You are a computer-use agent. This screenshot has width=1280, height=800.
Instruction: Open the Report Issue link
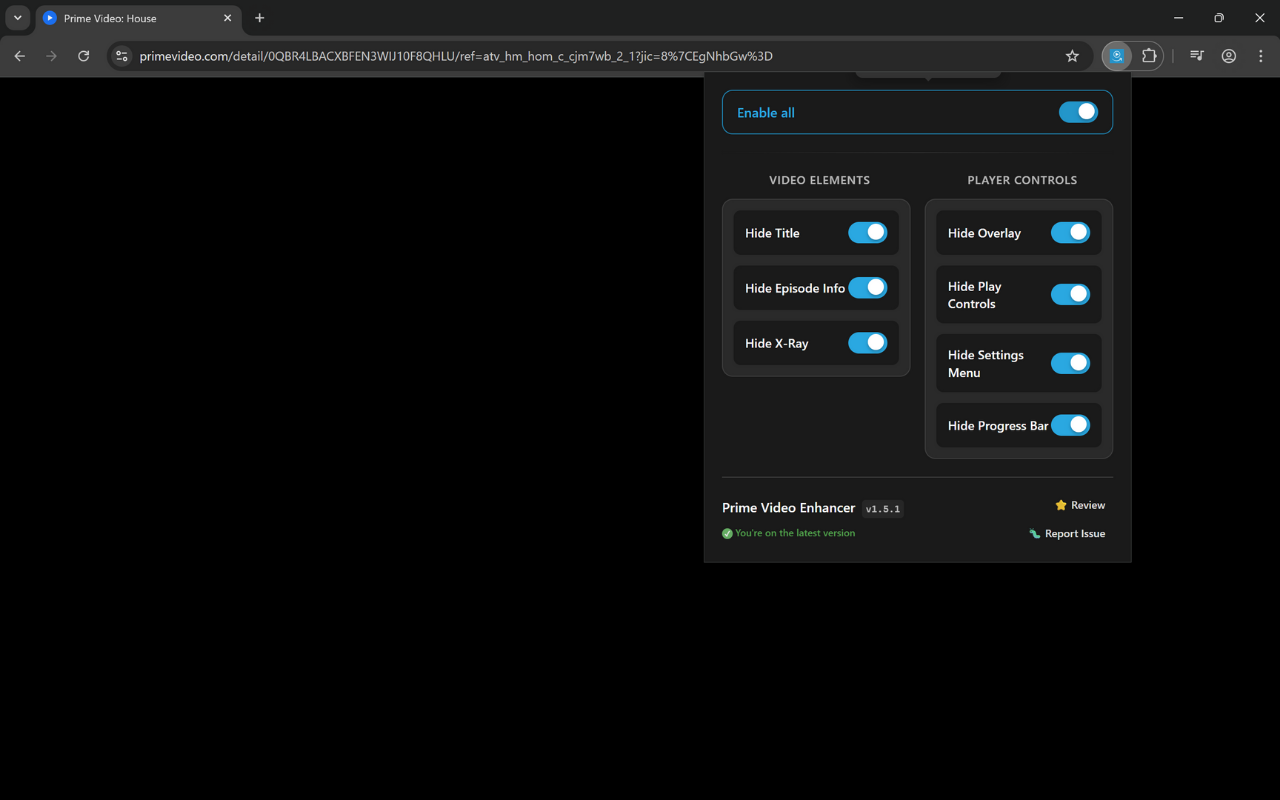[x=1067, y=534]
